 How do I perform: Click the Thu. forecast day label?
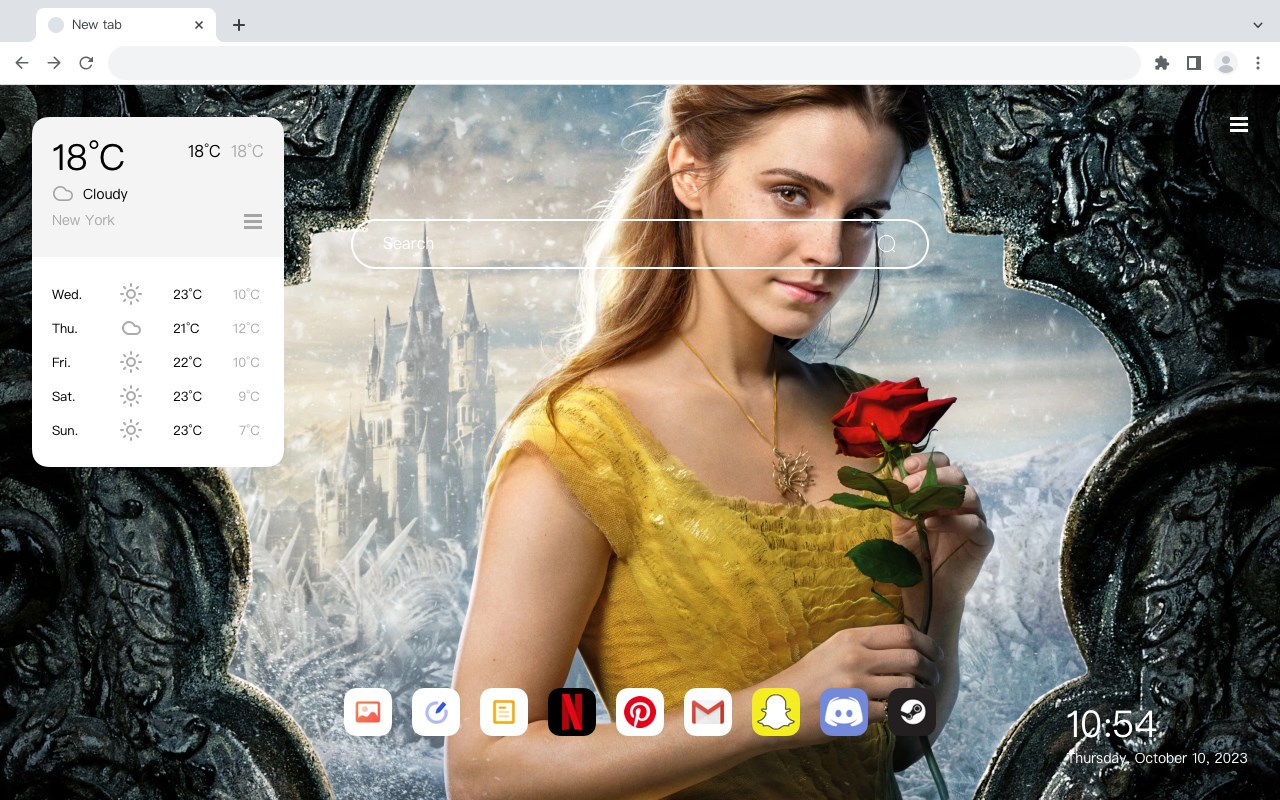pos(65,328)
